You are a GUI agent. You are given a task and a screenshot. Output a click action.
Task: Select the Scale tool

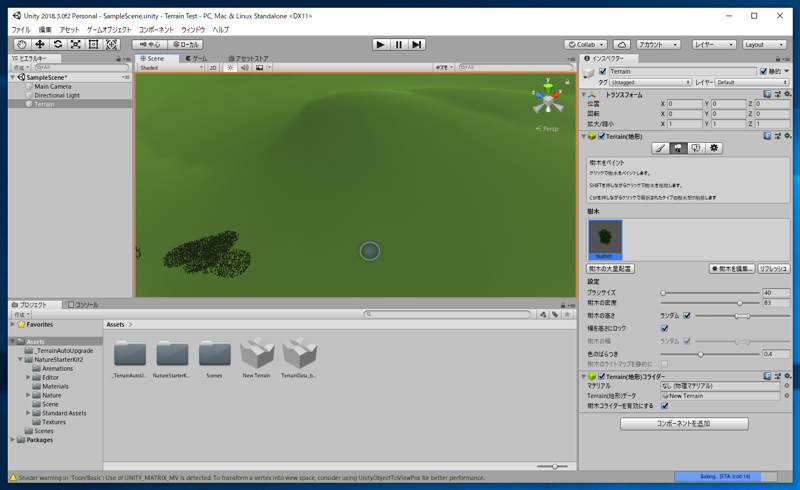point(76,44)
